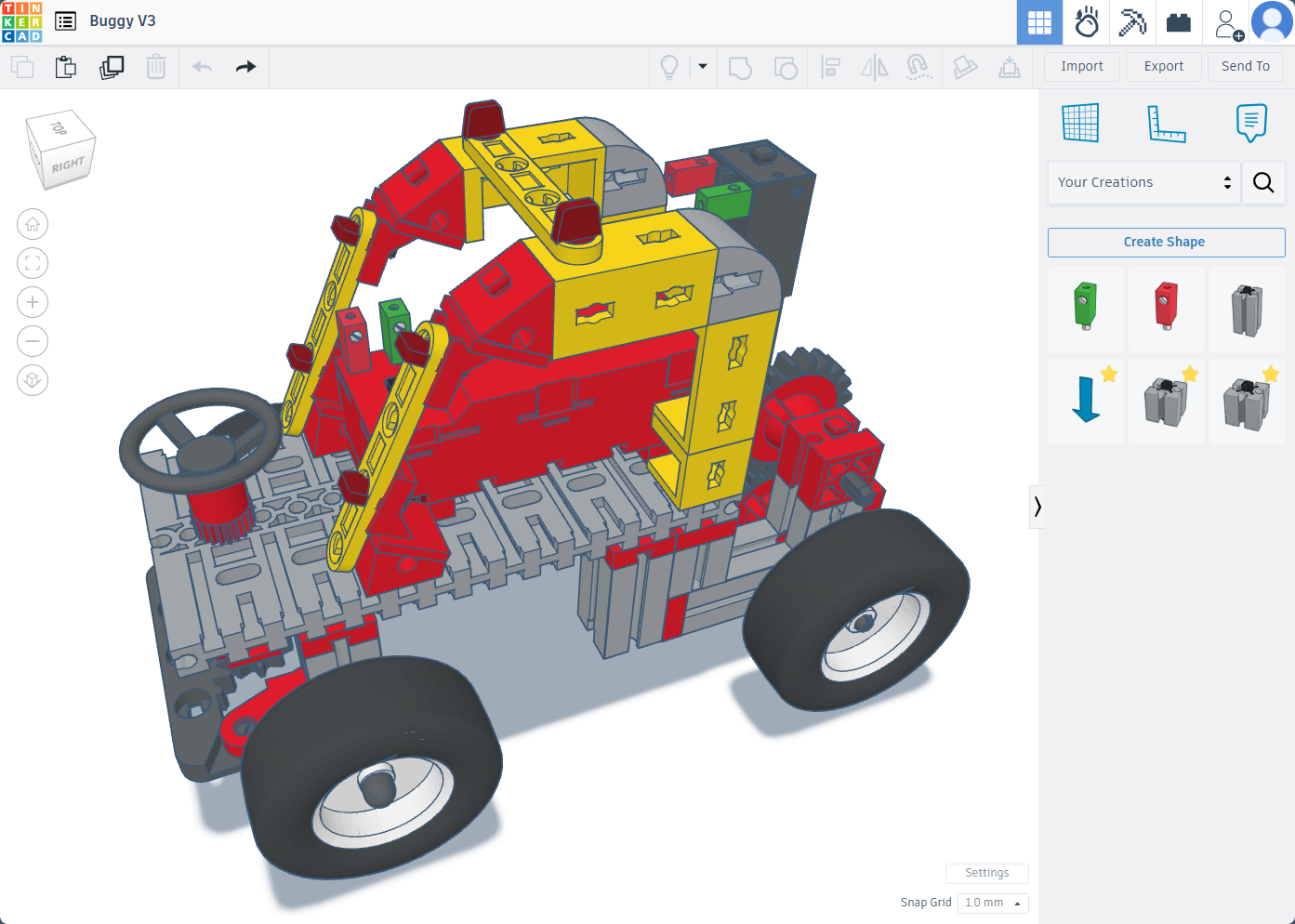Open the Your Creations dropdown
This screenshot has height=924, width=1295.
pyautogui.click(x=1143, y=182)
